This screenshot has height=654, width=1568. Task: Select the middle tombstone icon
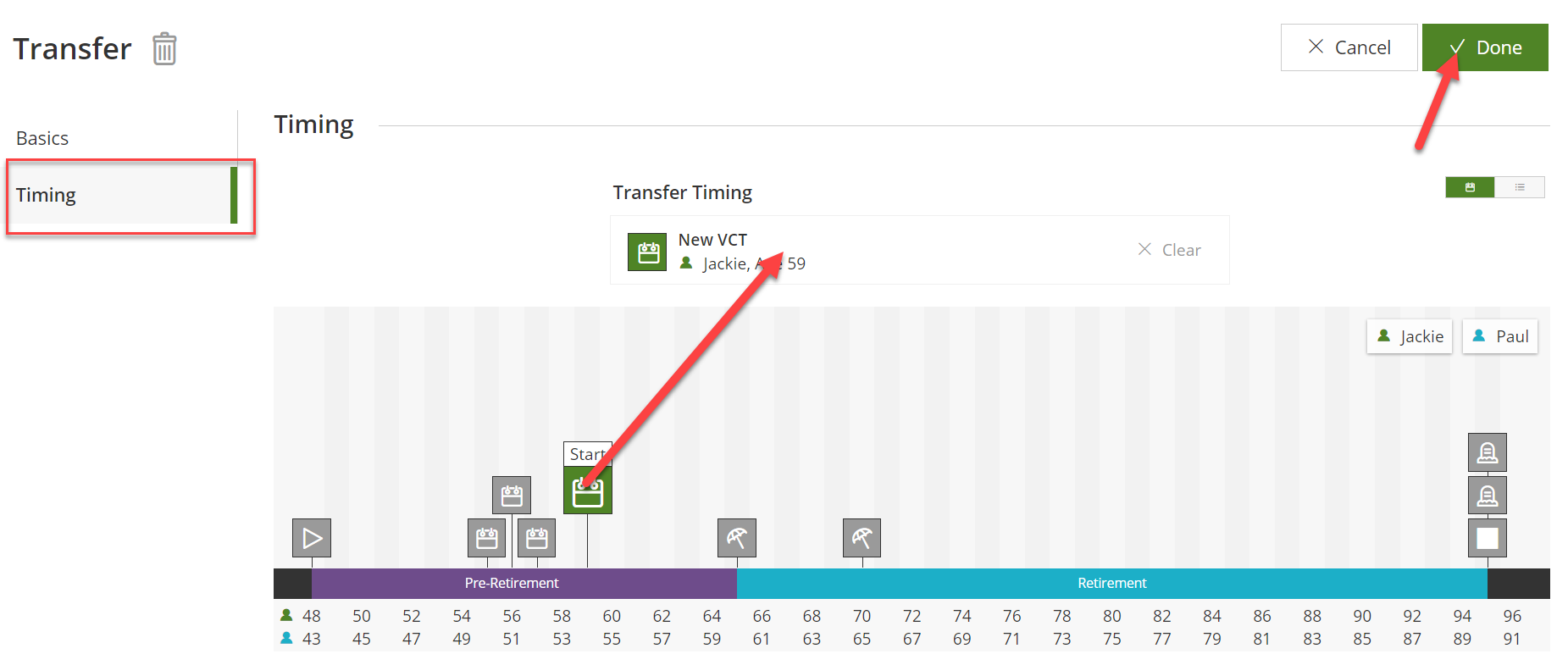(x=1488, y=495)
